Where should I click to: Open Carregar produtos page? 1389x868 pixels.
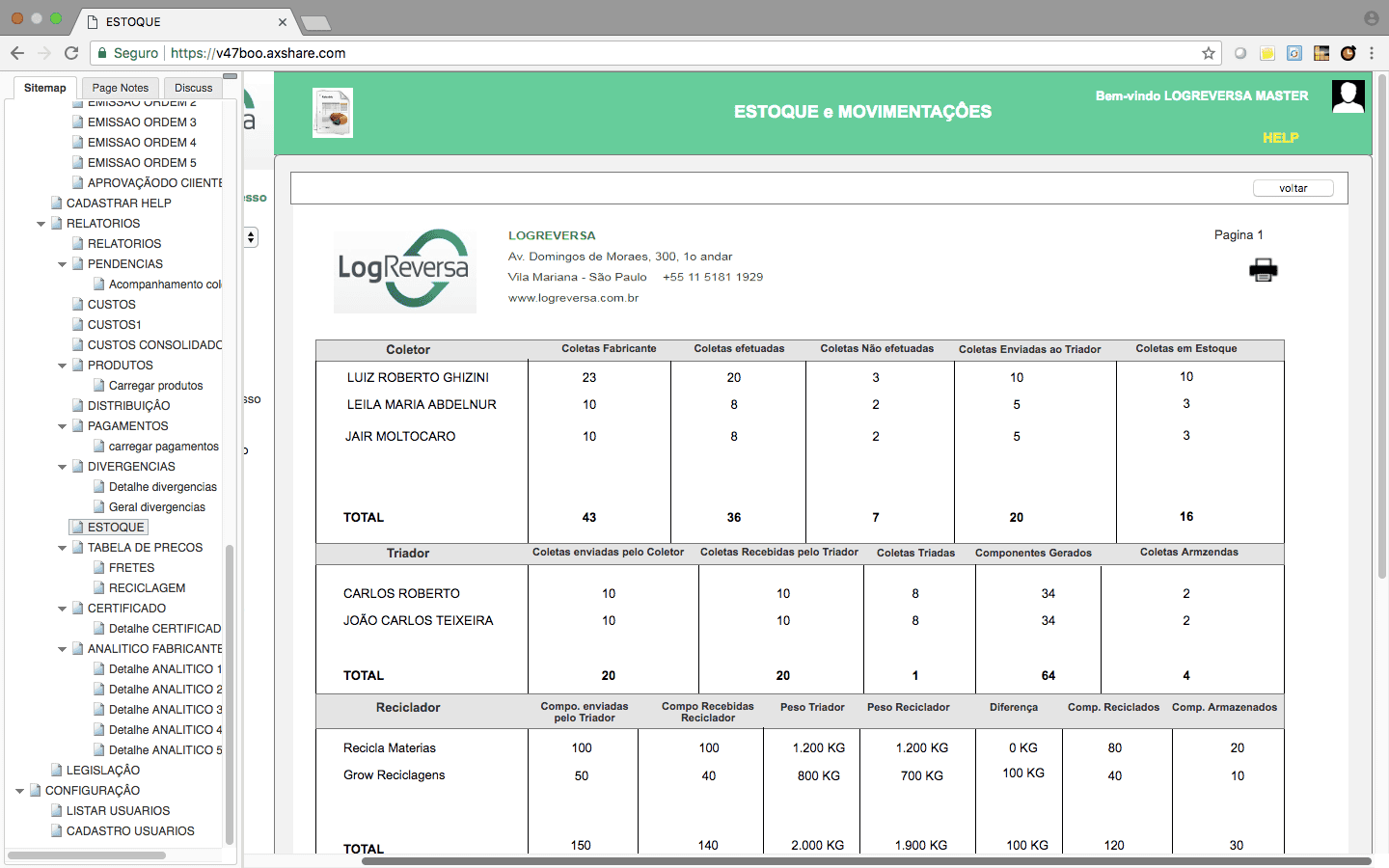156,386
